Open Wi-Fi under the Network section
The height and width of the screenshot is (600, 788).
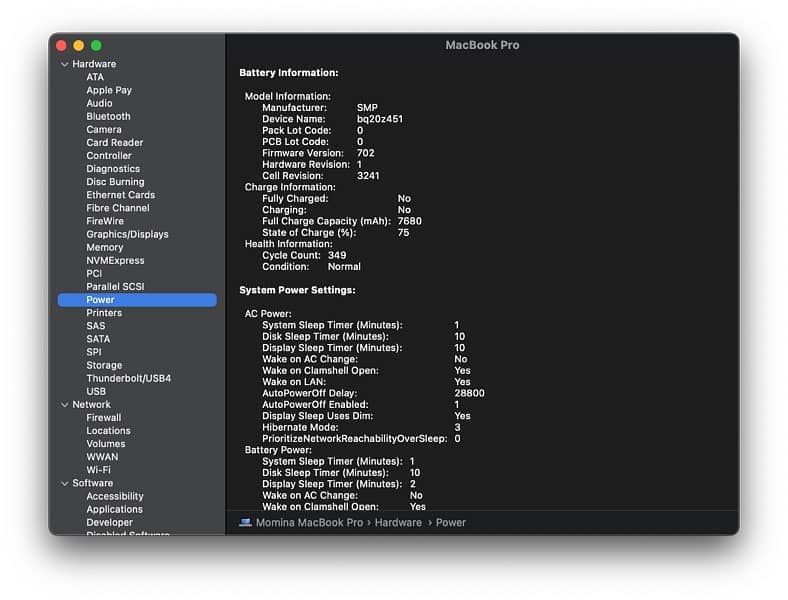click(x=98, y=470)
